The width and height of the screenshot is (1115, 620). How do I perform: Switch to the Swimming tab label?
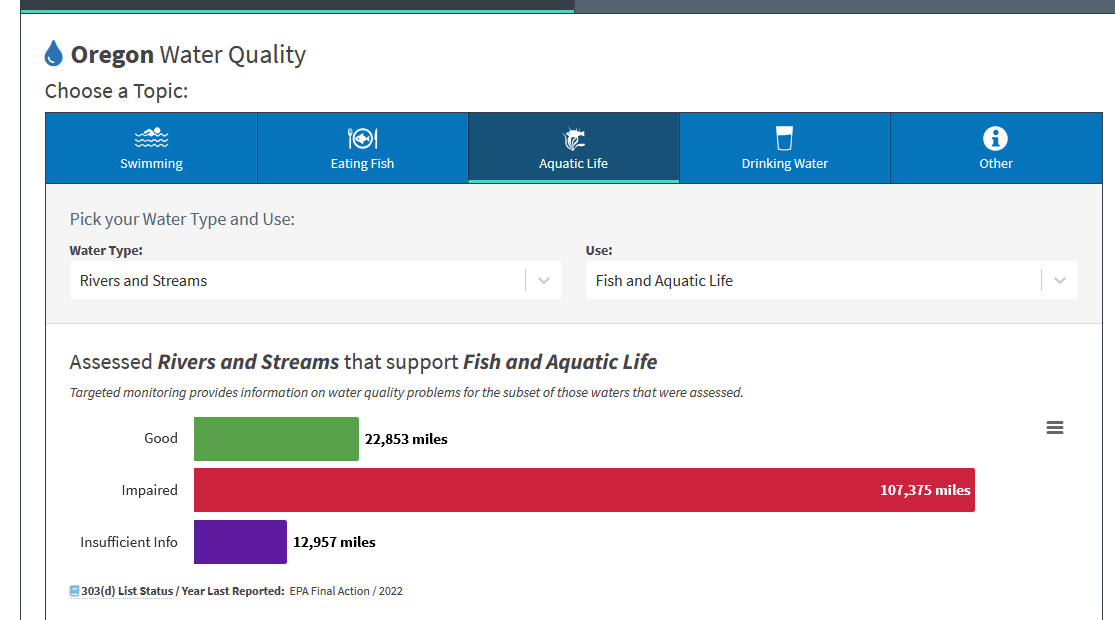tap(151, 164)
